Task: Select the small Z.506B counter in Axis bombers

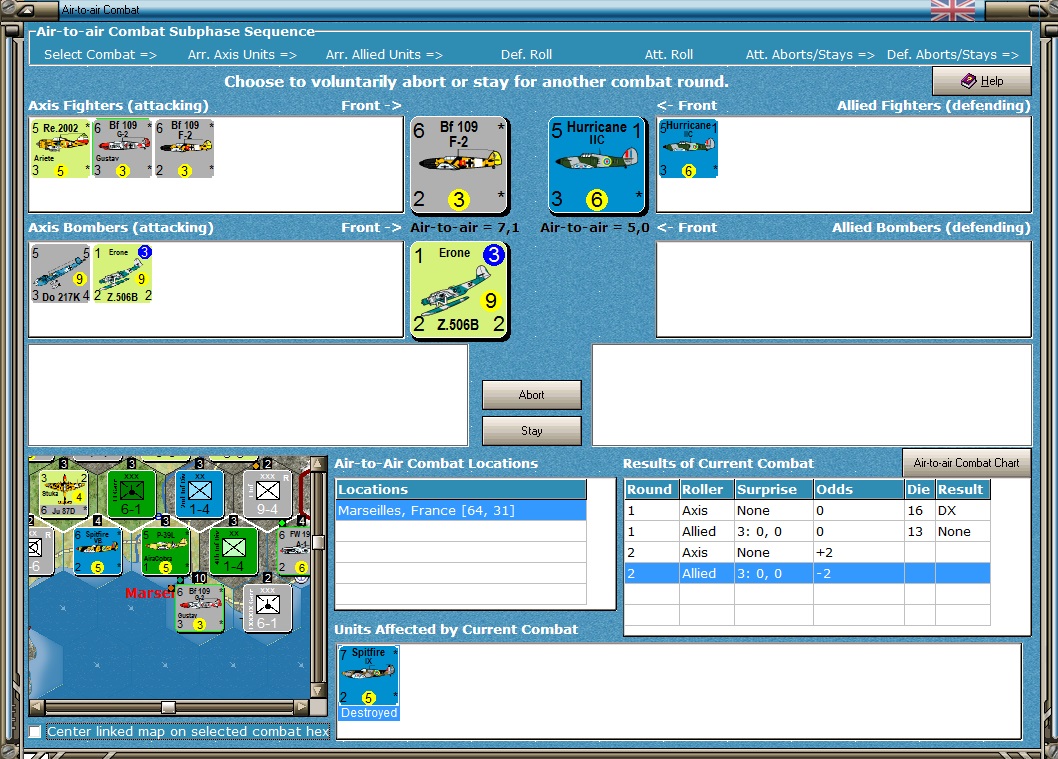Action: [x=122, y=273]
